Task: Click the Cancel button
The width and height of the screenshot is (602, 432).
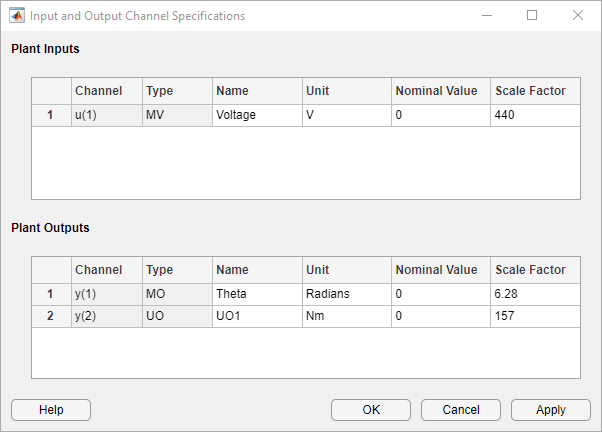Action: tap(461, 410)
